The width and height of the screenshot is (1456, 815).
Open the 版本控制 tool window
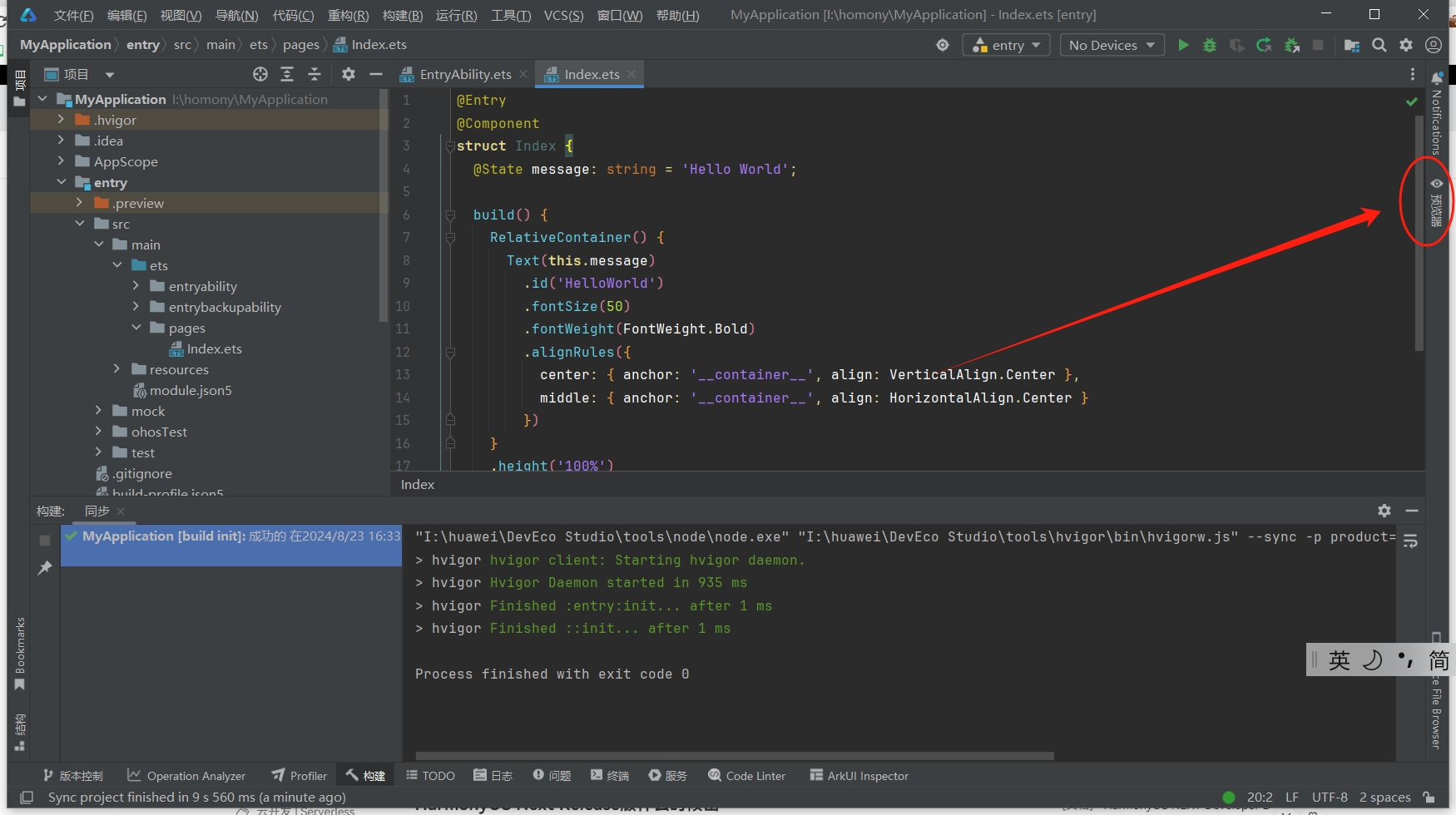(72, 776)
